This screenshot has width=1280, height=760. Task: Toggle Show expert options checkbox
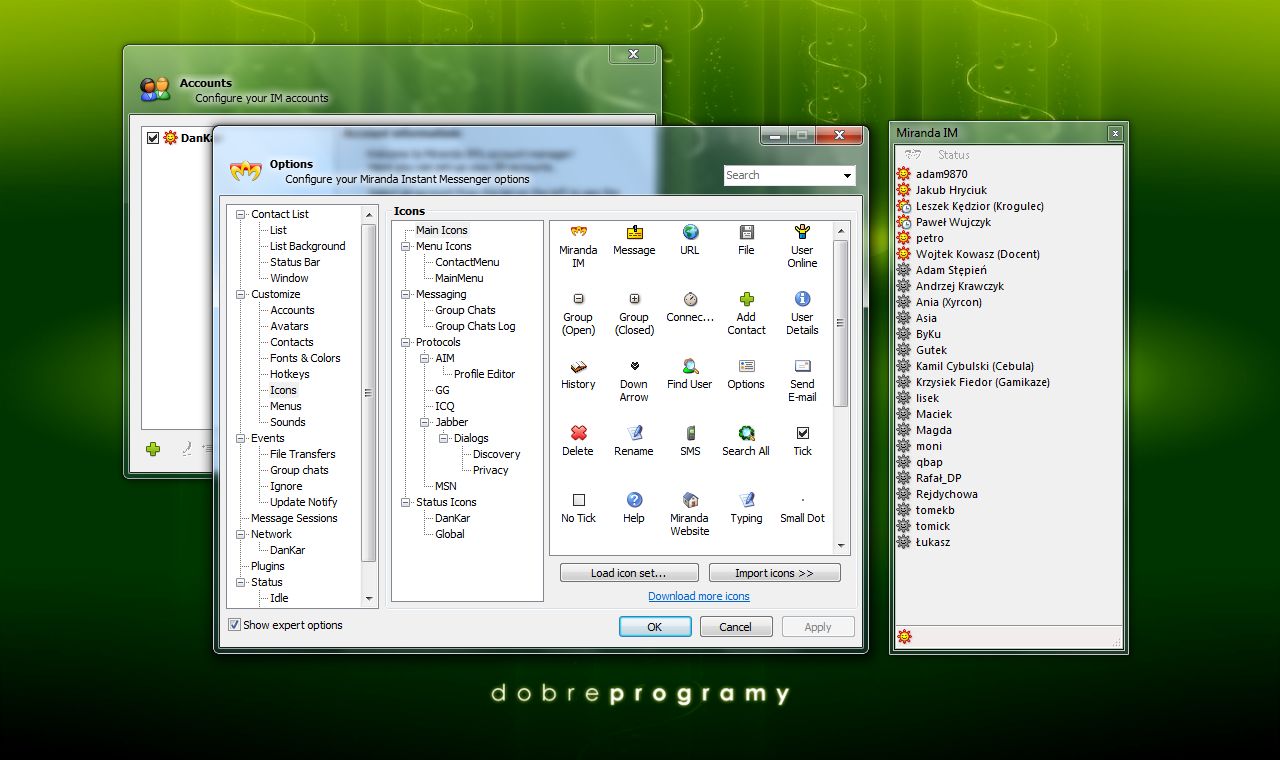click(234, 625)
